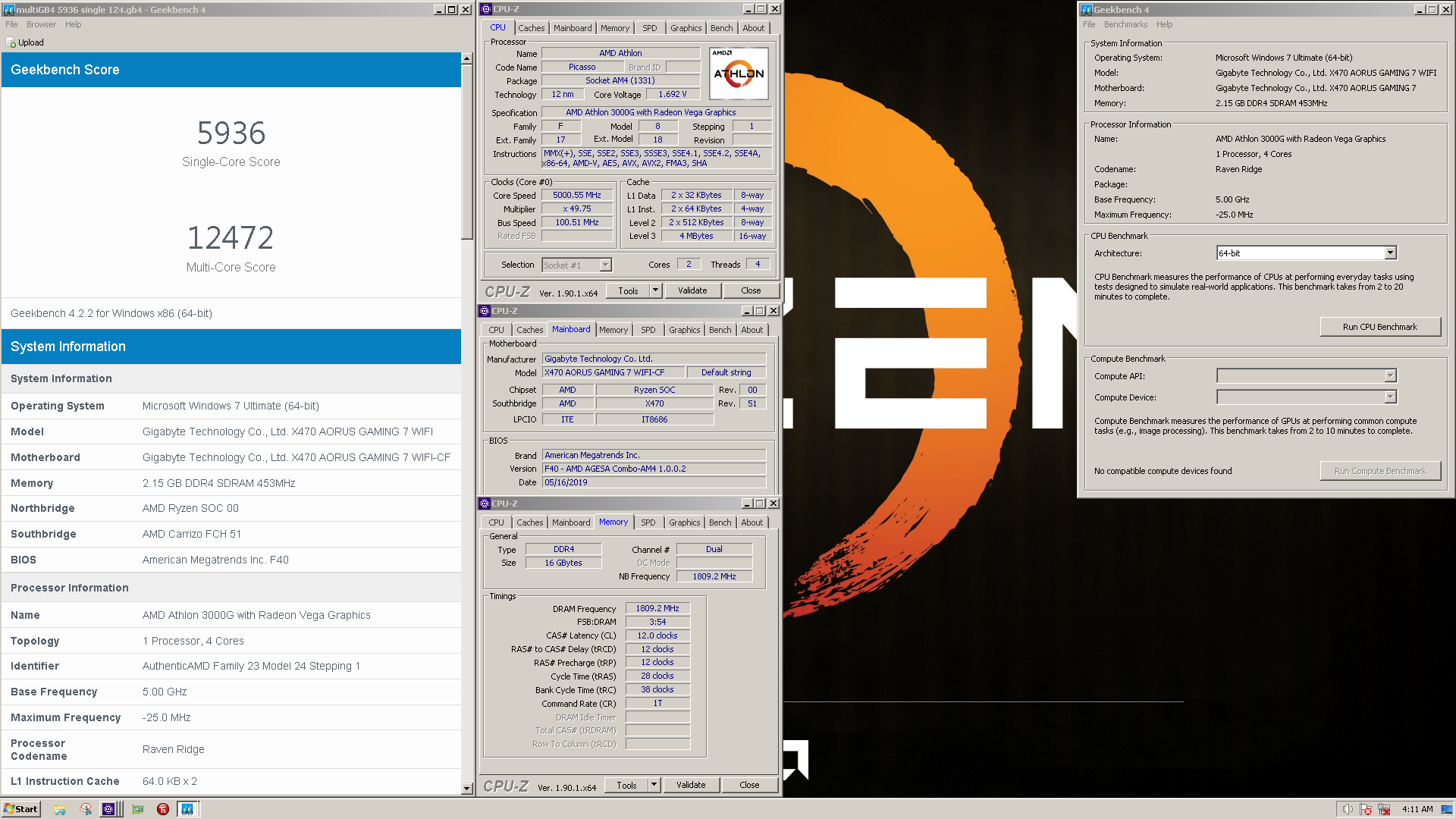The height and width of the screenshot is (819, 1456).
Task: Click the title icon of the Memory CPU-Z window
Action: tap(485, 504)
